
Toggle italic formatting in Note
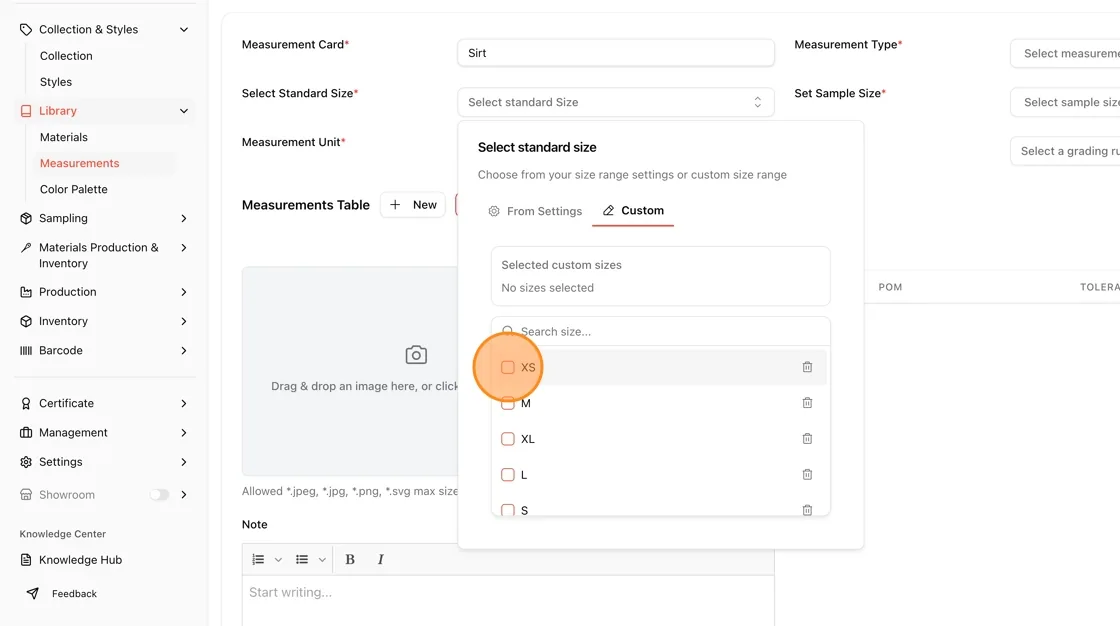click(381, 560)
